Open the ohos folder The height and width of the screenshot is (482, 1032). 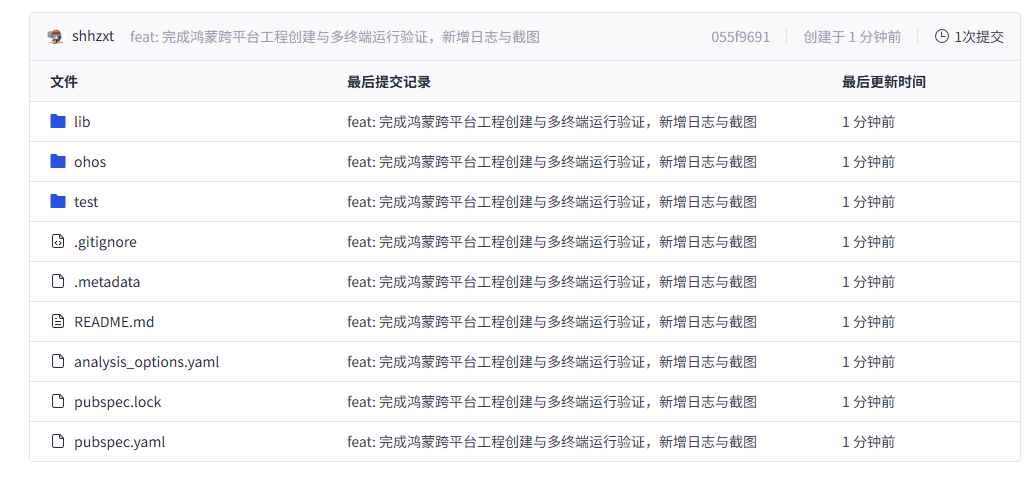click(x=90, y=162)
